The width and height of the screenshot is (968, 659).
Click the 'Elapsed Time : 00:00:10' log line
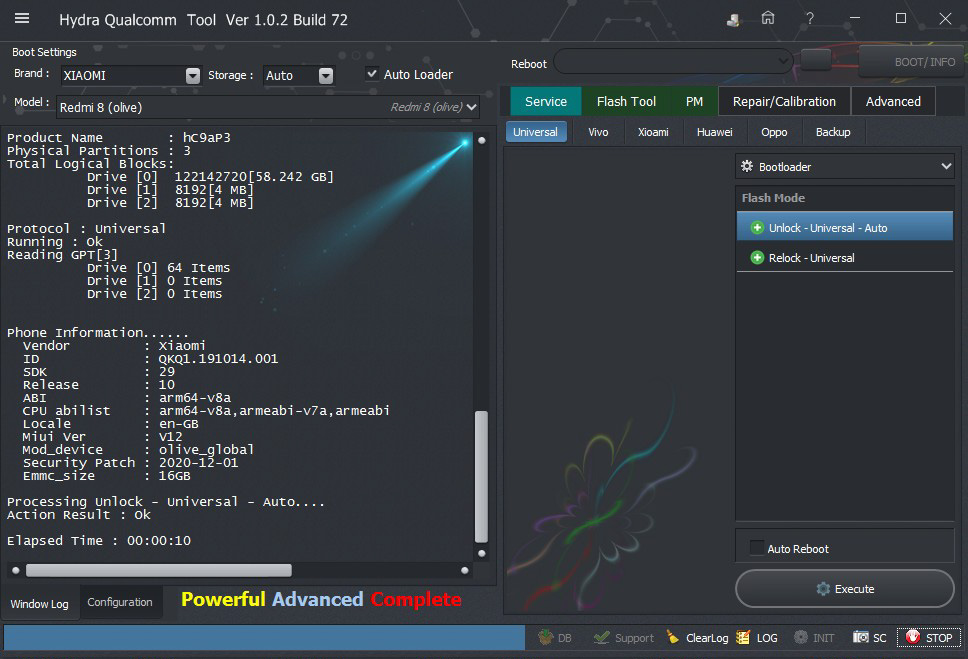coord(99,540)
